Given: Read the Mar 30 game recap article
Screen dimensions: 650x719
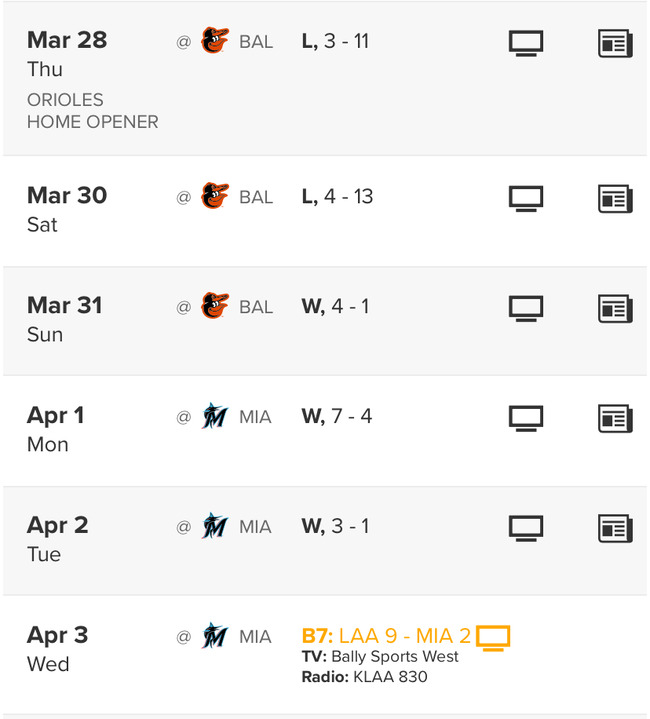Looking at the screenshot, I should (x=615, y=198).
